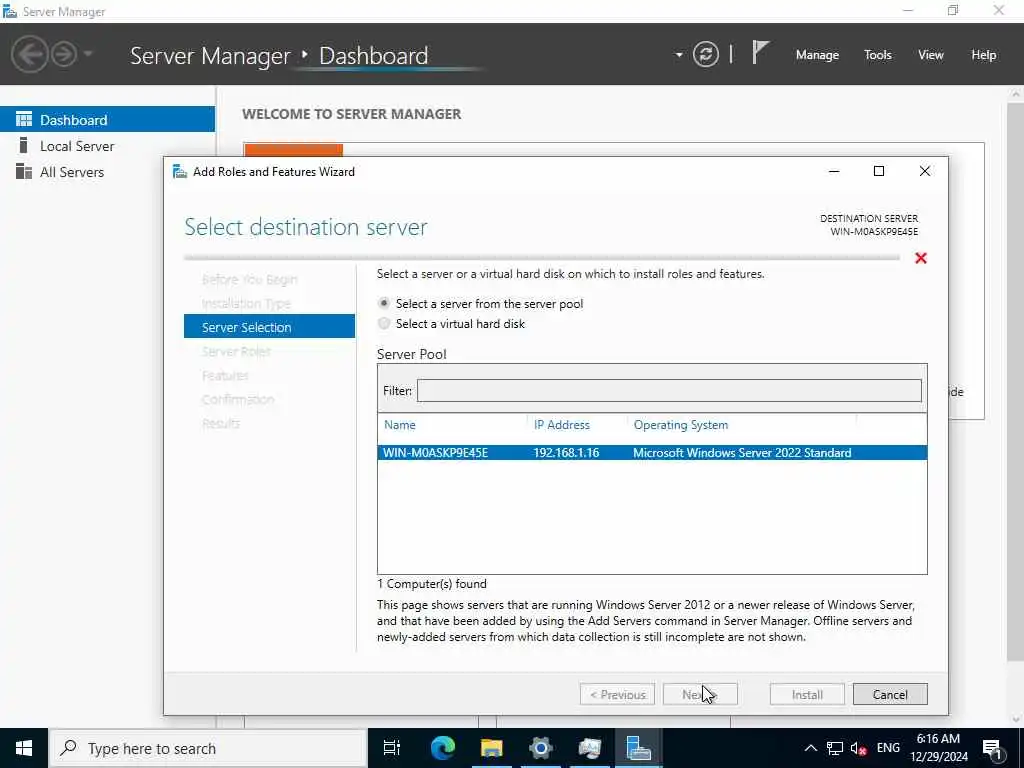Sort server pool by Name column
1024x768 pixels.
400,424
